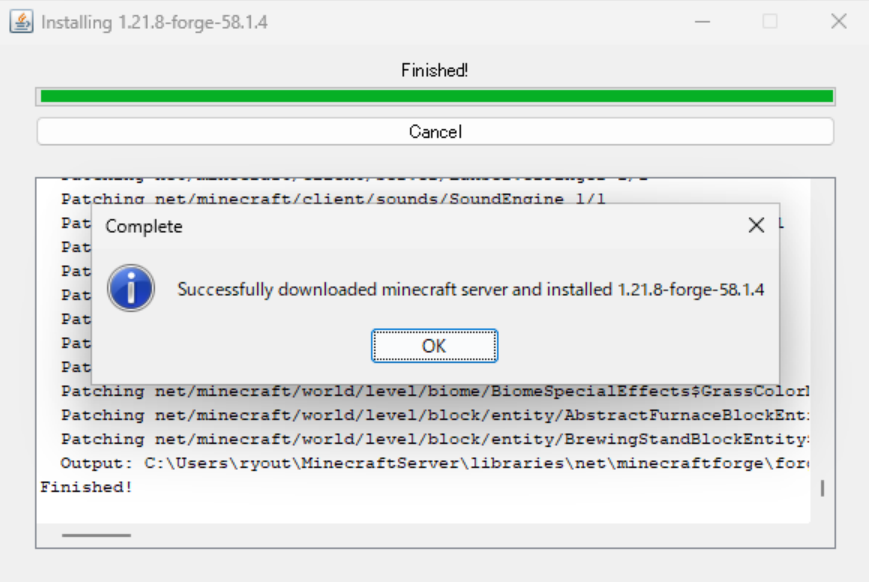Click the successfully installed message text
869x582 pixels.
pos(470,290)
